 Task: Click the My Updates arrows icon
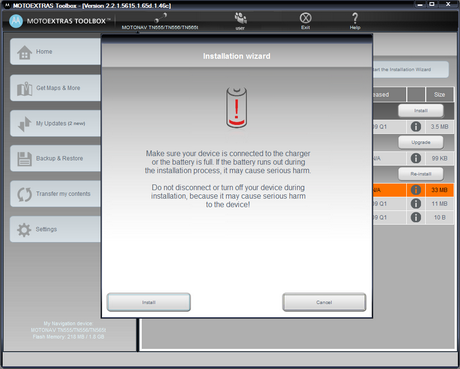coord(24,124)
